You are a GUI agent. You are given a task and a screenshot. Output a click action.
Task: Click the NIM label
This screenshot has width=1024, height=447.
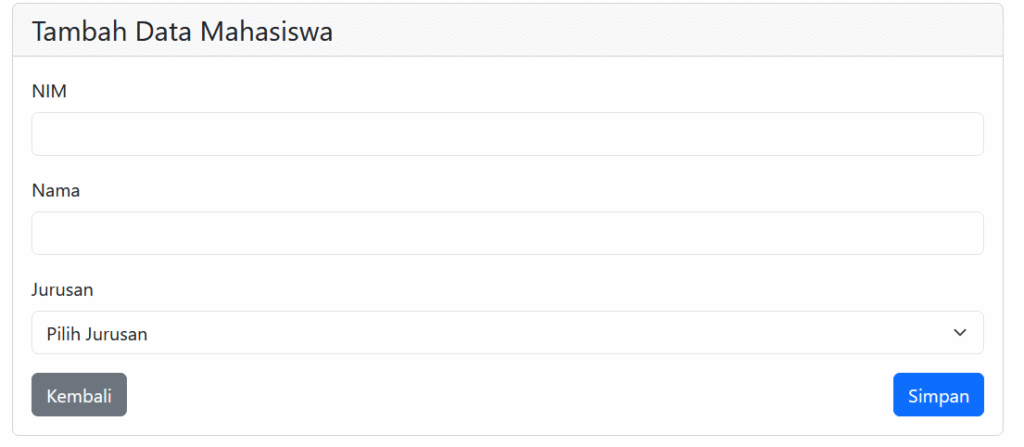coord(48,92)
